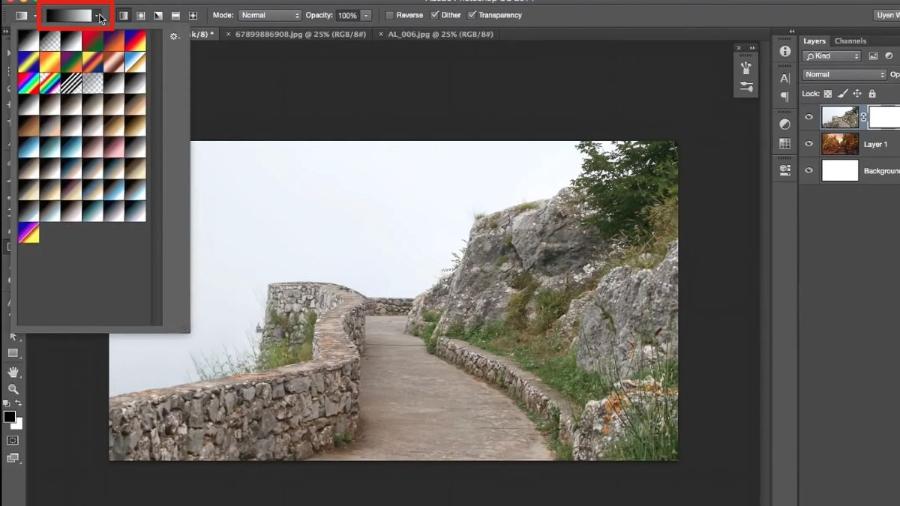Image resolution: width=900 pixels, height=506 pixels.
Task: Click the black foreground color swatch
Action: point(9,416)
